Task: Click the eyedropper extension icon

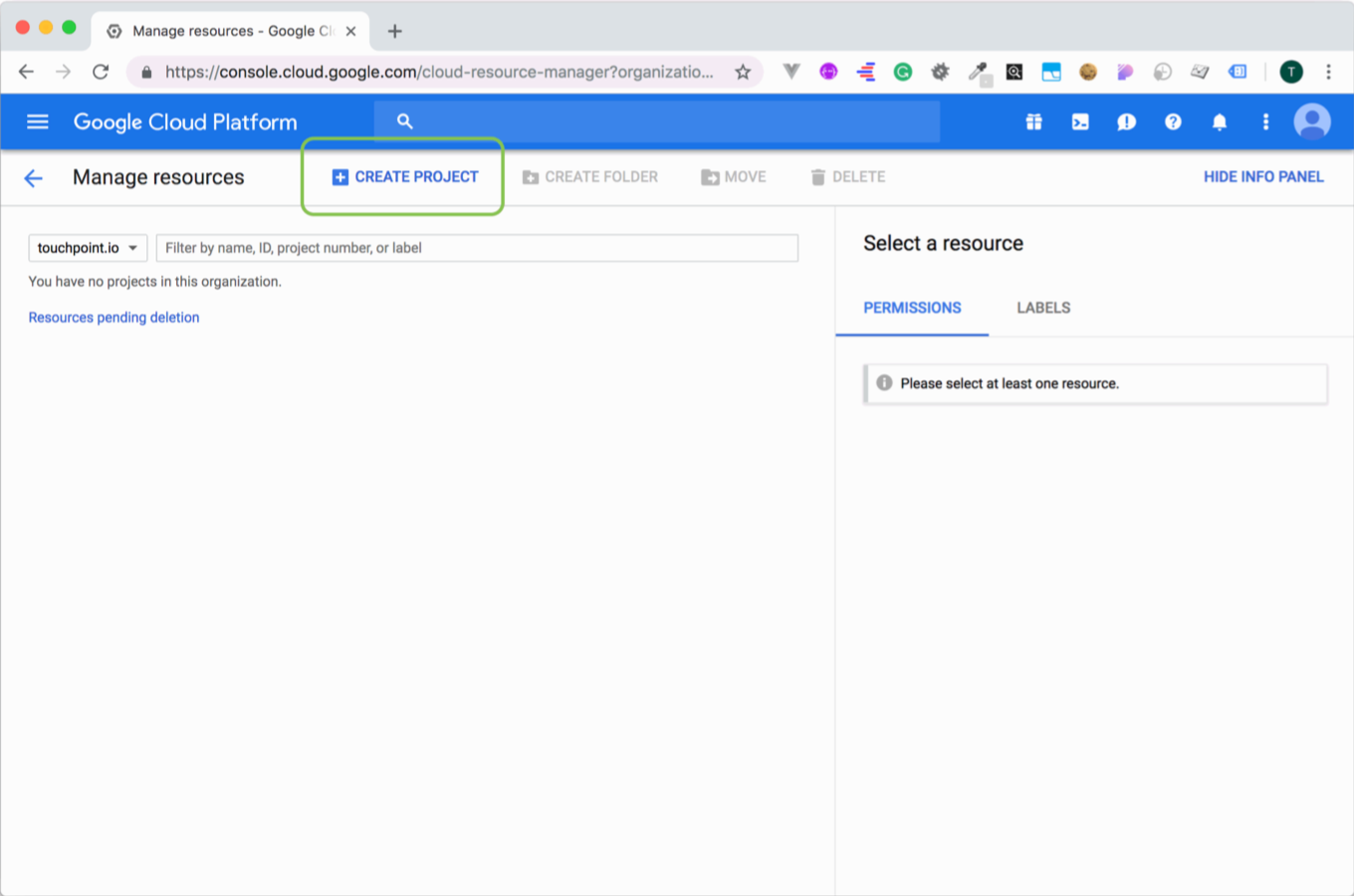Action: 979,72
